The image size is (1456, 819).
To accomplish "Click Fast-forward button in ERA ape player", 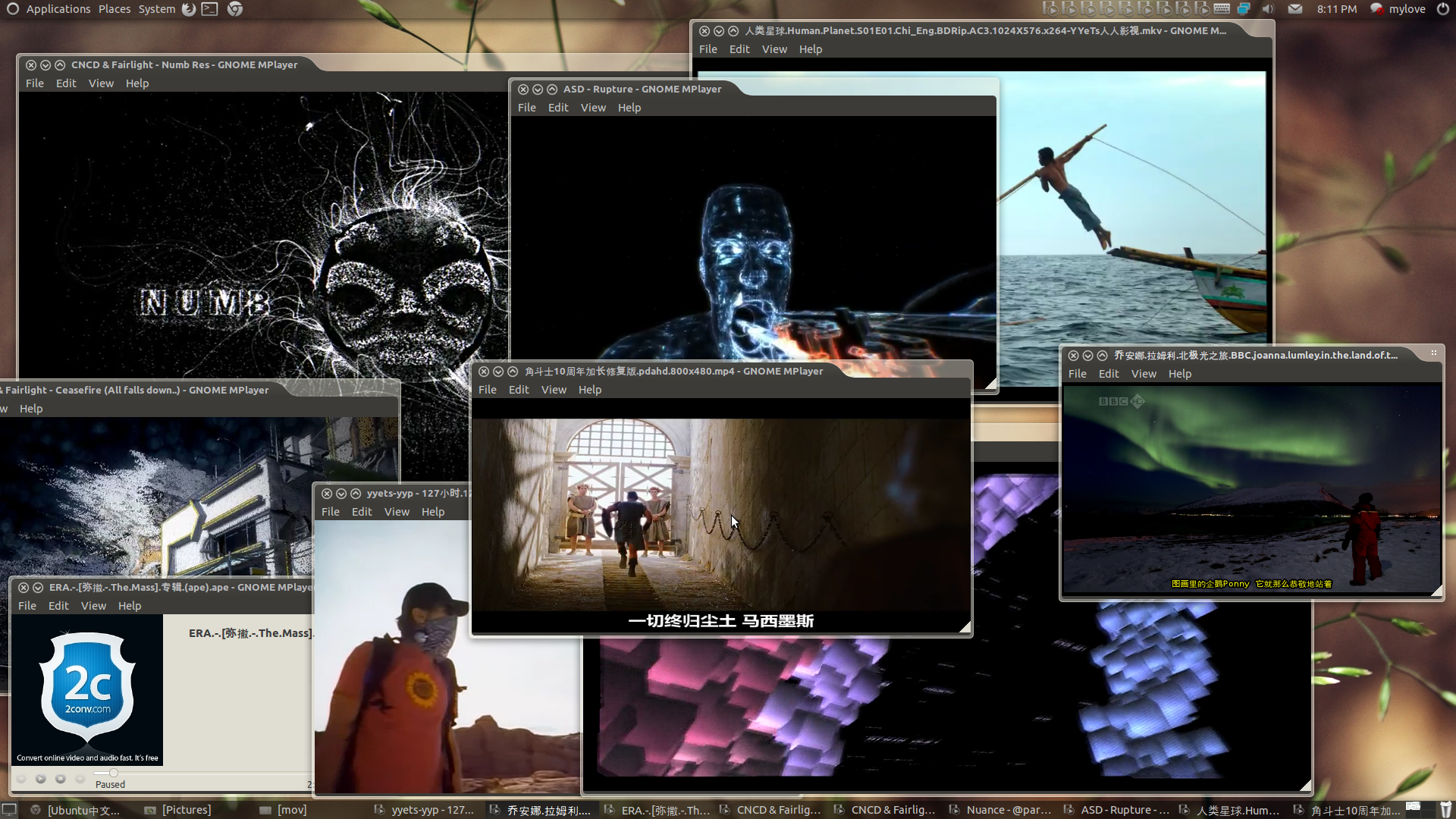I will coord(80,779).
